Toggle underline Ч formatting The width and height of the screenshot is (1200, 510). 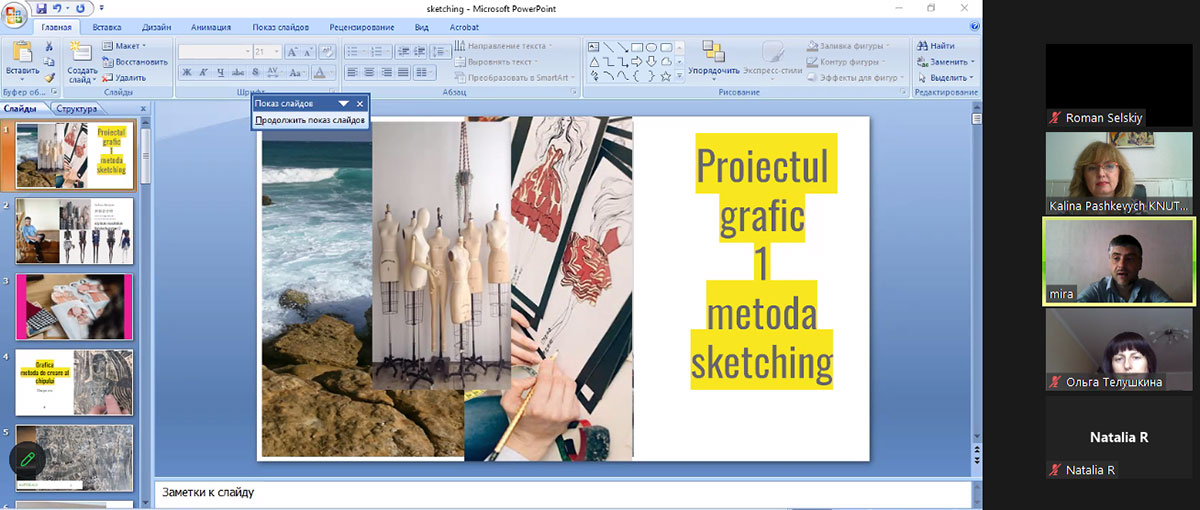point(221,72)
